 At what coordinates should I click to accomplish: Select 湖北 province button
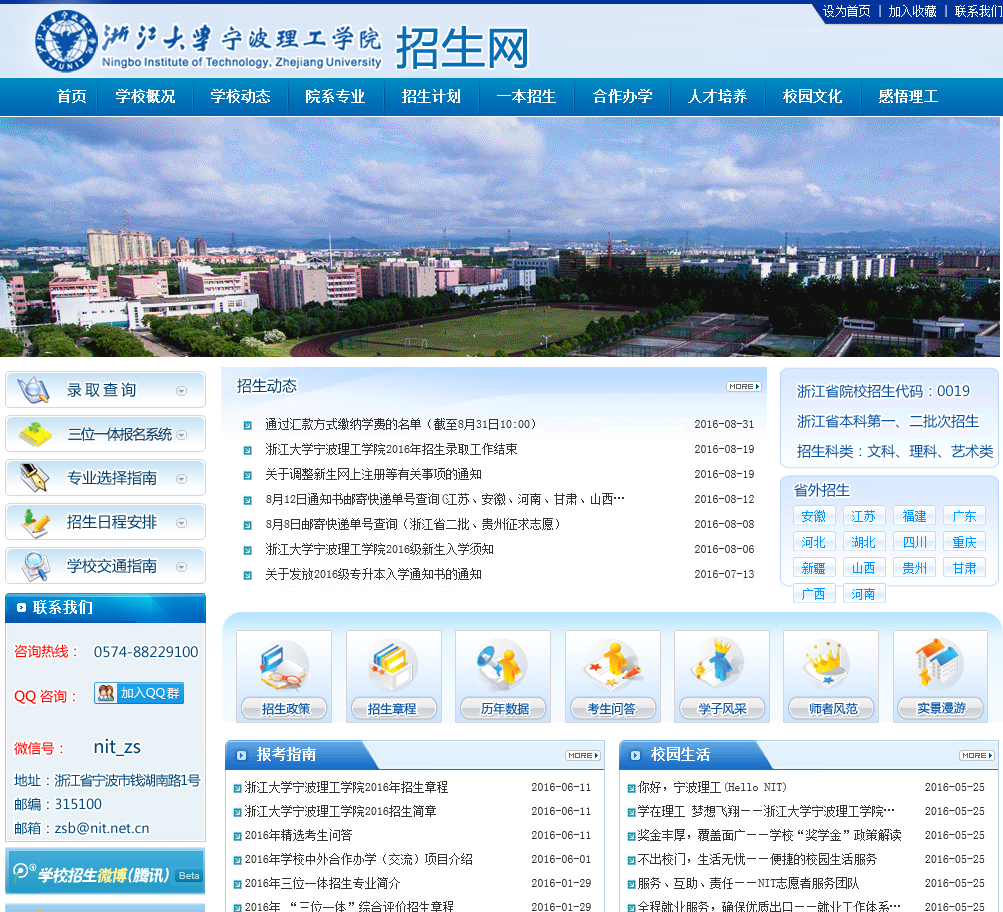pos(864,542)
